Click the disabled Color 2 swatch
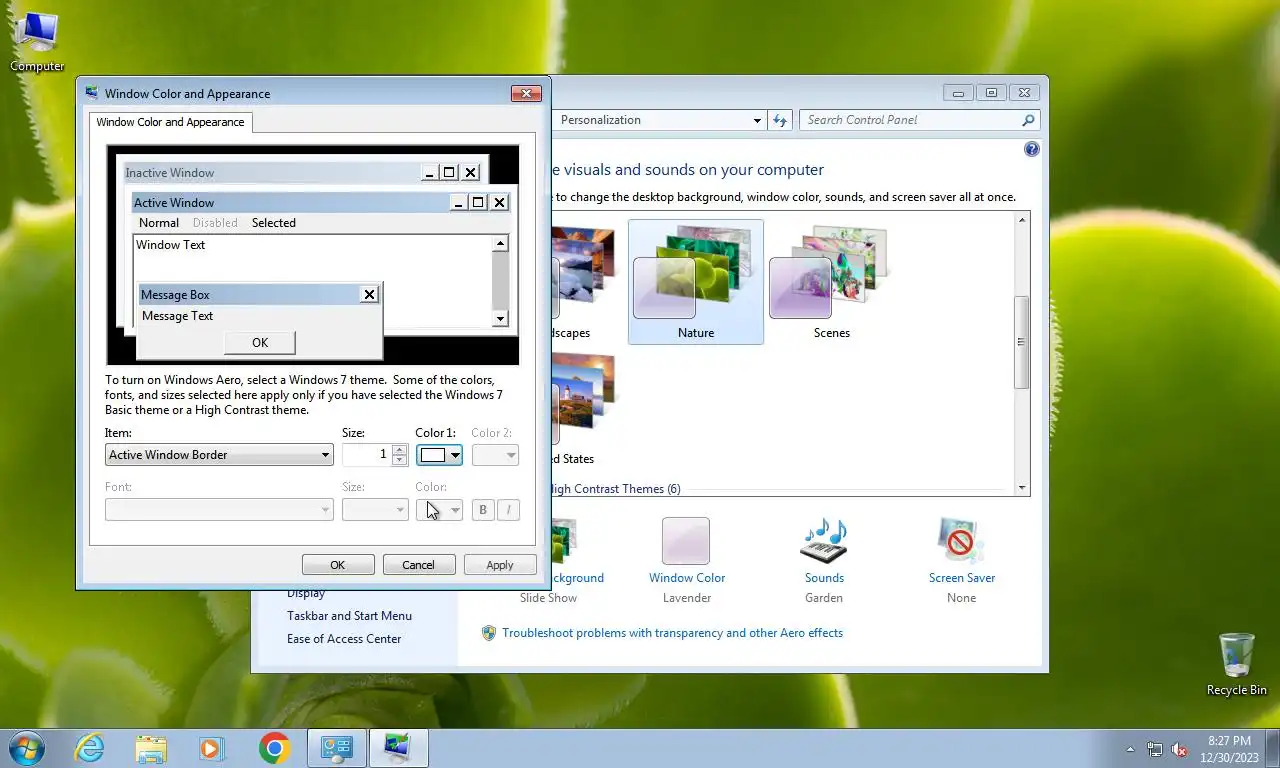This screenshot has height=768, width=1280. click(x=495, y=455)
